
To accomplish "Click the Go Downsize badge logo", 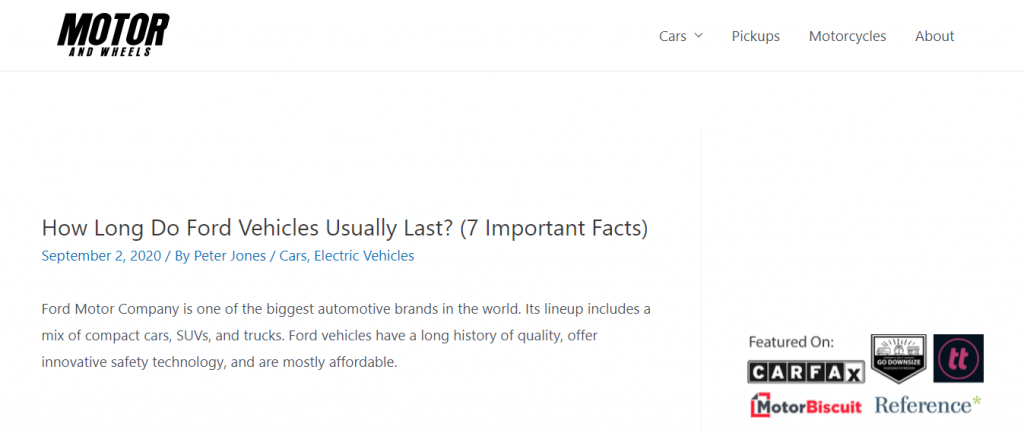I will 899,358.
